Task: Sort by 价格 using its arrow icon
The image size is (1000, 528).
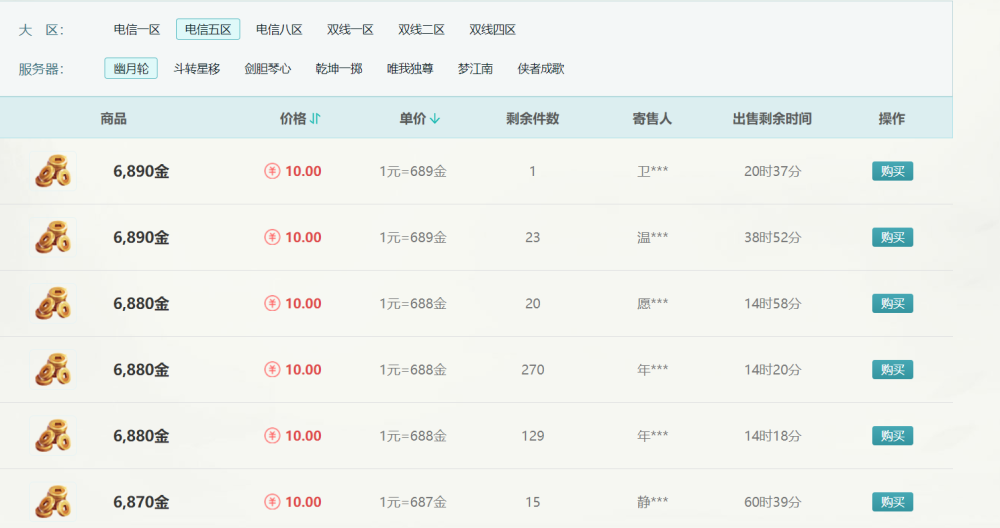Action: (315, 119)
